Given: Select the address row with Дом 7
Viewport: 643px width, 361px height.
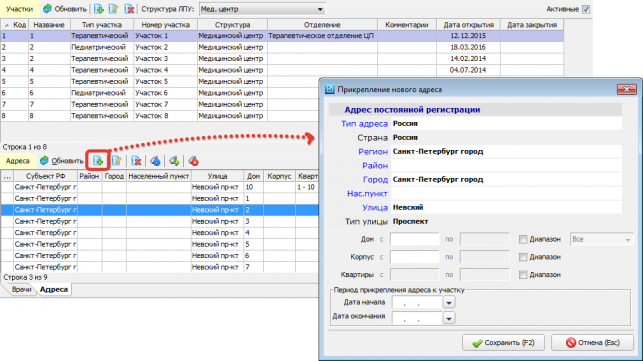Looking at the screenshot, I should pyautogui.click(x=160, y=267).
